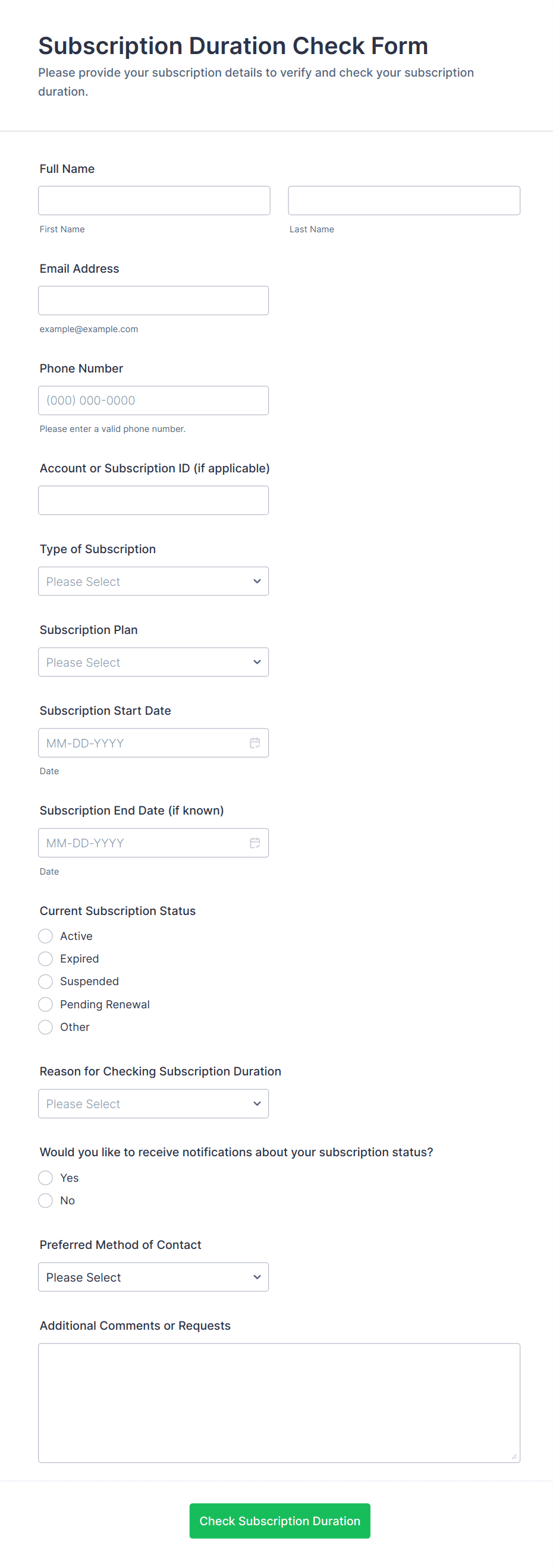This screenshot has height=1568, width=553.
Task: Click the Phone Number input field
Action: tap(153, 400)
